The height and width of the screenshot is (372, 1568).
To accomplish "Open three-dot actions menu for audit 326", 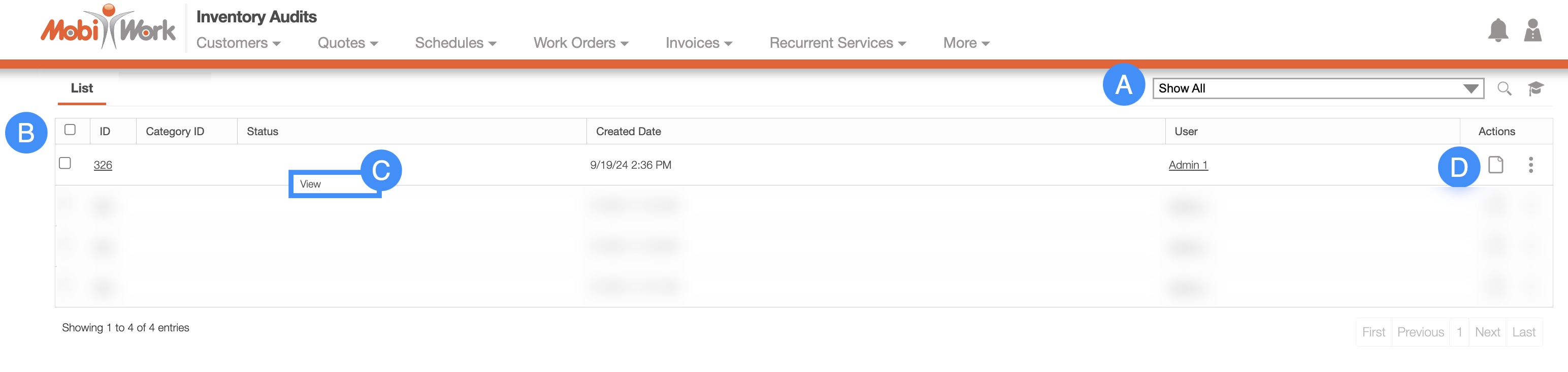I will pyautogui.click(x=1530, y=165).
